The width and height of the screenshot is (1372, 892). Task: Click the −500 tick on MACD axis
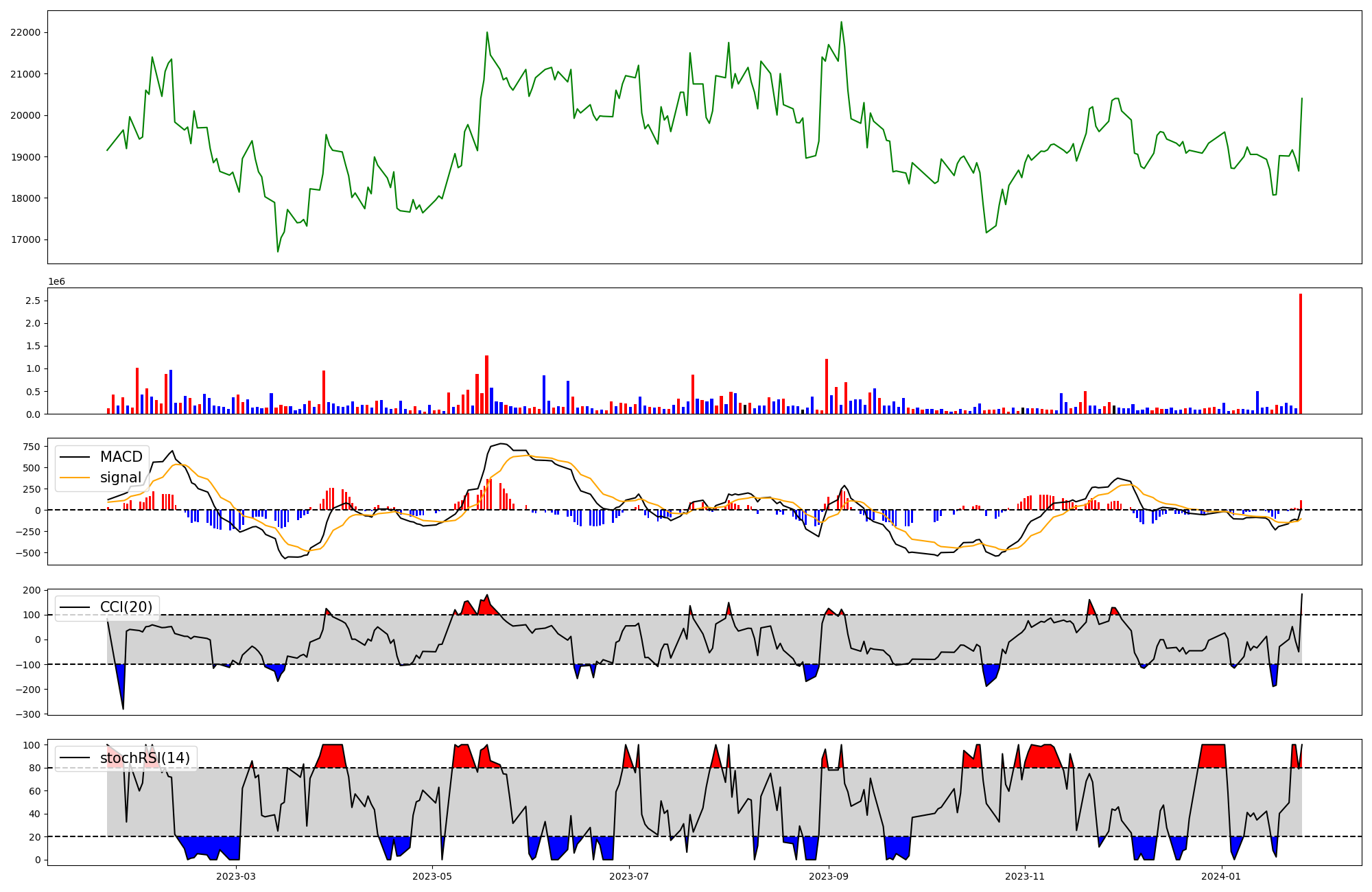28,553
